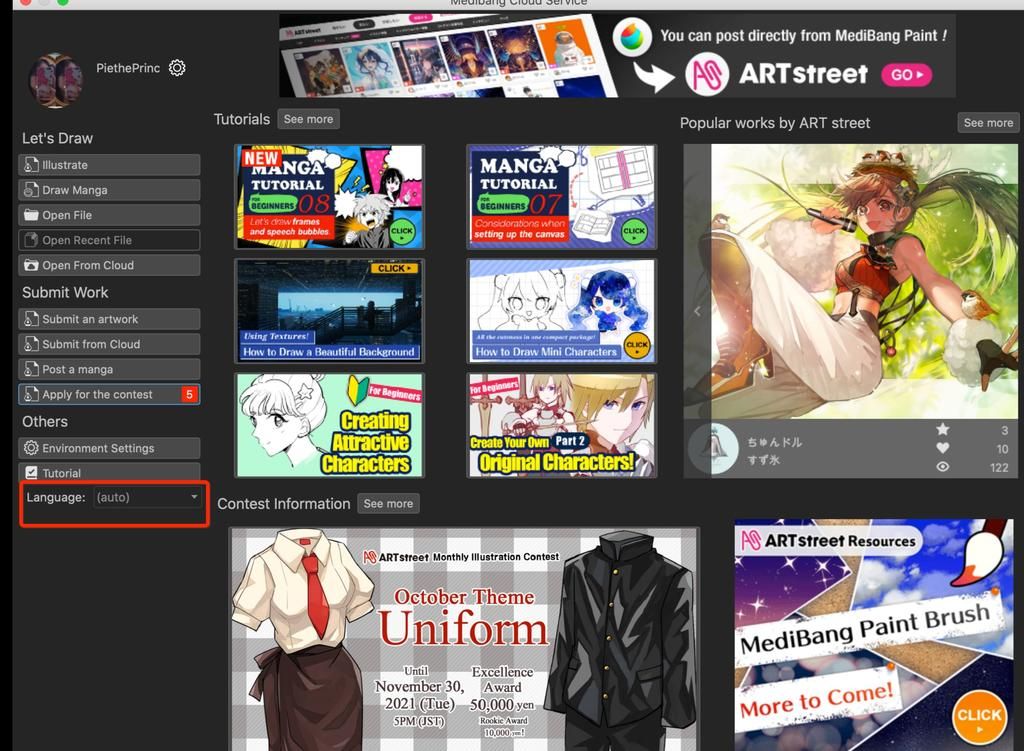The height and width of the screenshot is (751, 1024).
Task: Click the likes count 10
Action: pyautogui.click(x=1002, y=449)
